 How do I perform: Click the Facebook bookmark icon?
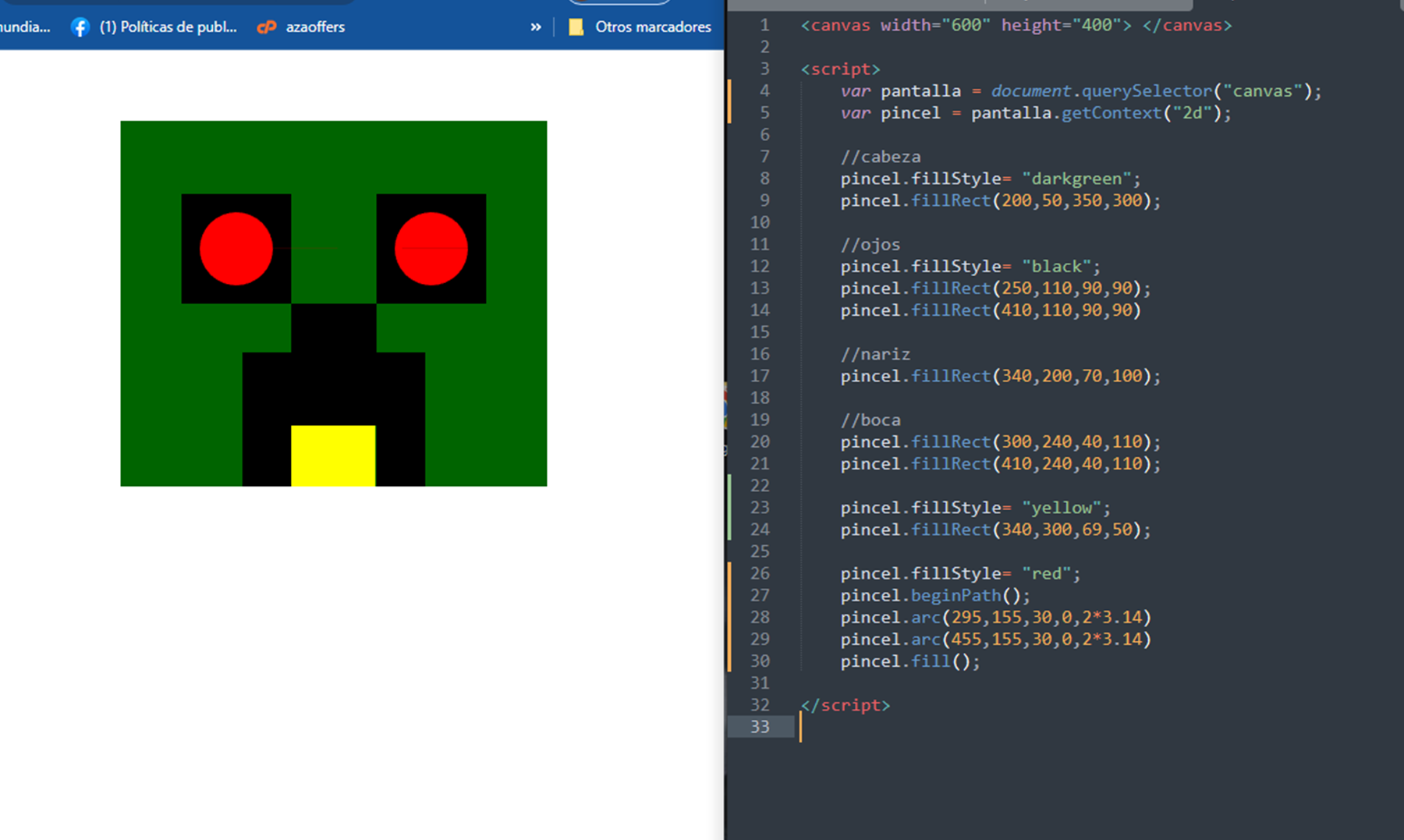click(x=80, y=27)
